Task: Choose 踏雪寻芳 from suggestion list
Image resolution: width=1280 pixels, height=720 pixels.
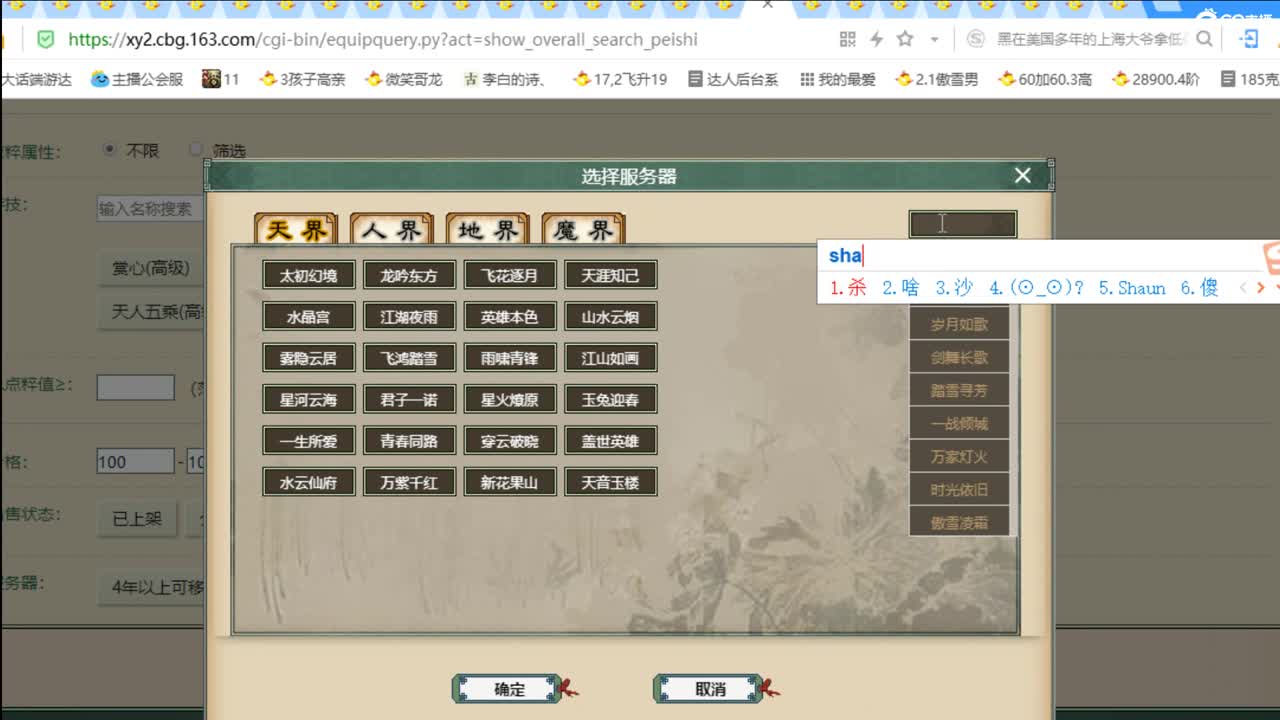Action: tap(959, 390)
